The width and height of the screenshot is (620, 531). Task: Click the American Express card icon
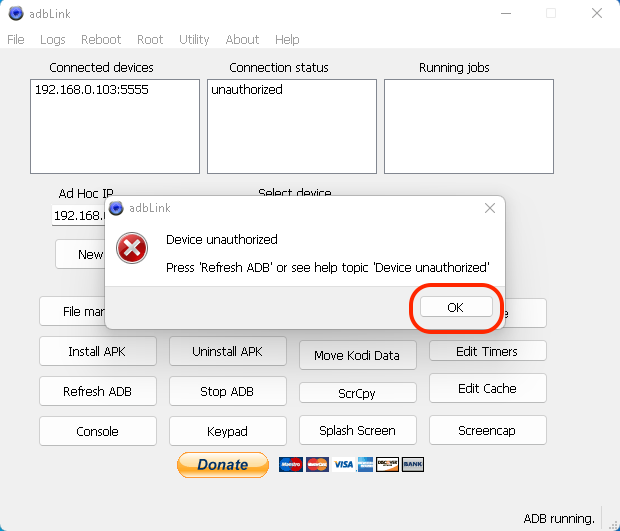tap(365, 465)
